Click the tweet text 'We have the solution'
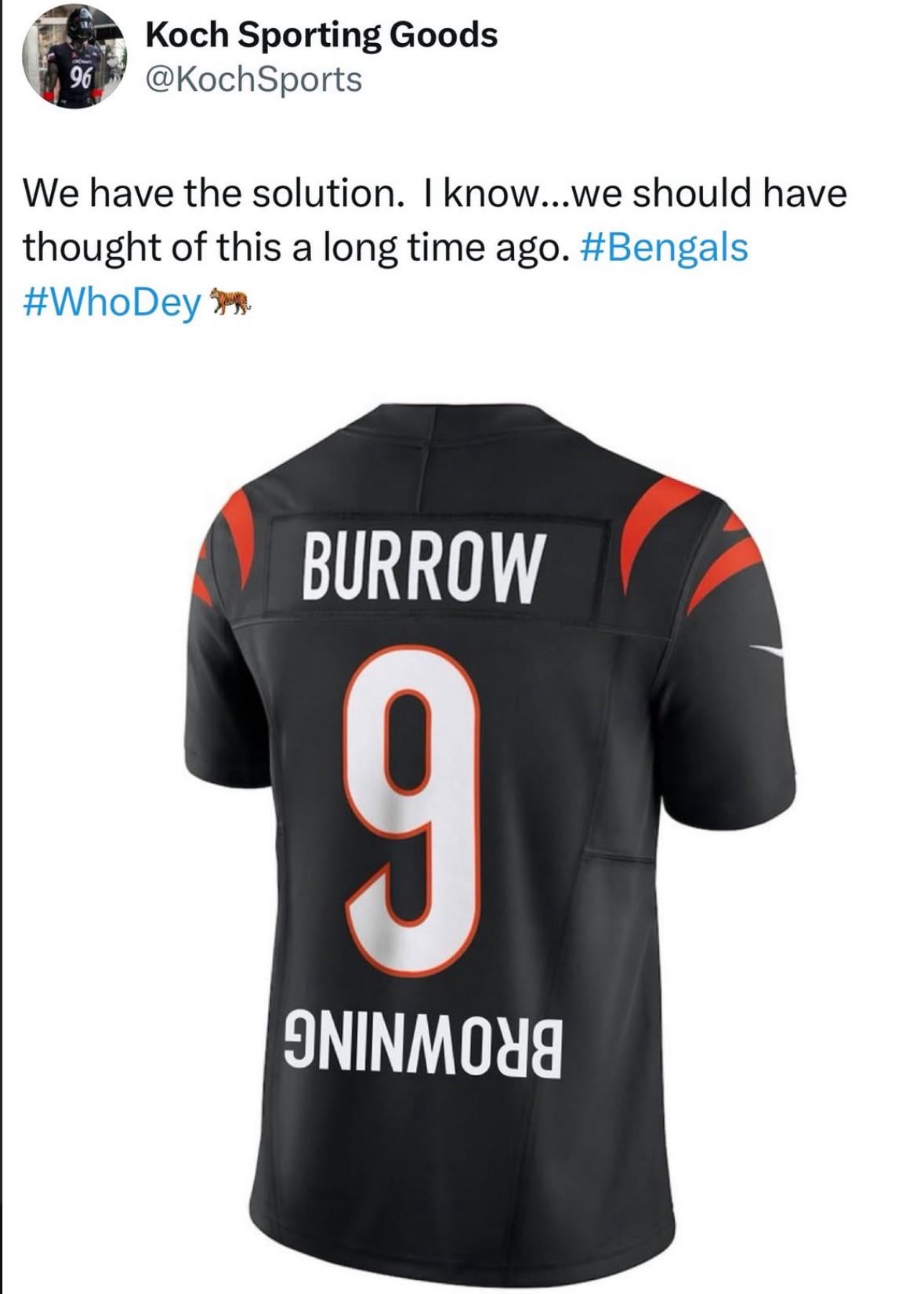The image size is (924, 1294). click(x=209, y=193)
